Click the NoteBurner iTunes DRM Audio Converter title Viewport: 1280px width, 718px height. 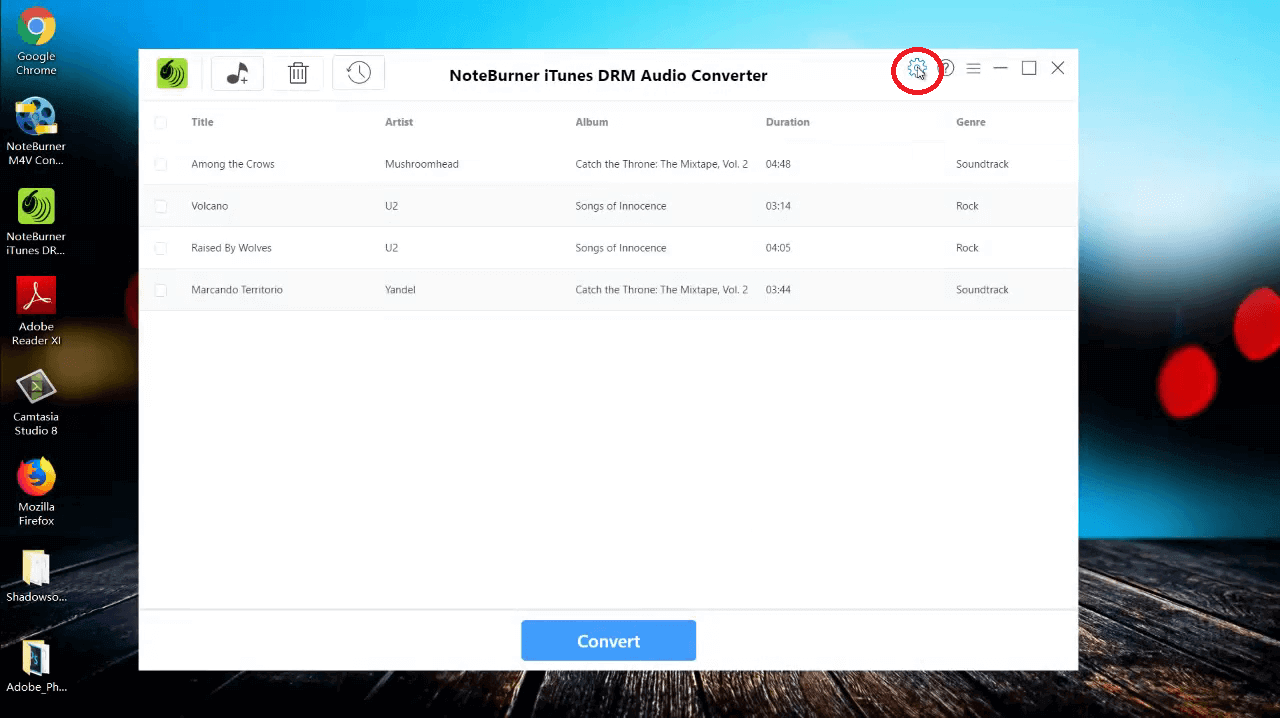click(x=608, y=75)
